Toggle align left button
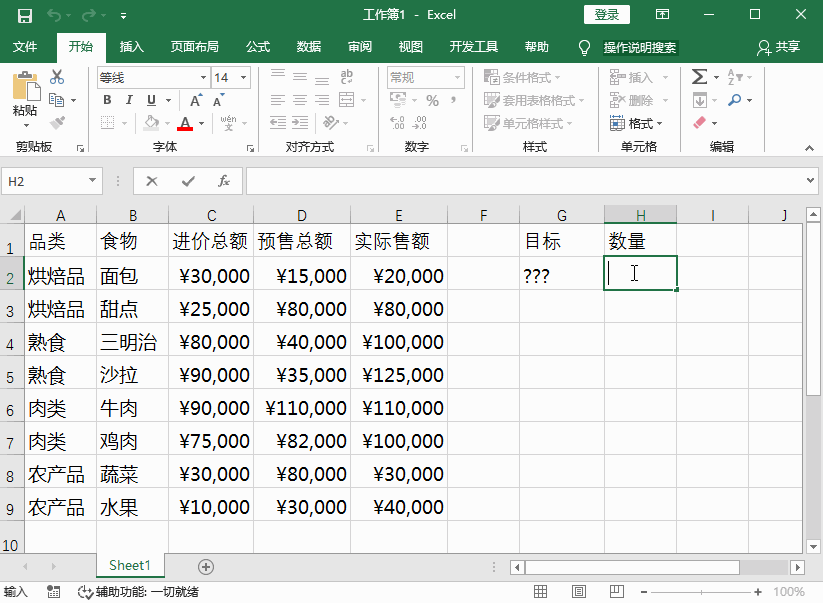The width and height of the screenshot is (823, 603). coord(278,100)
